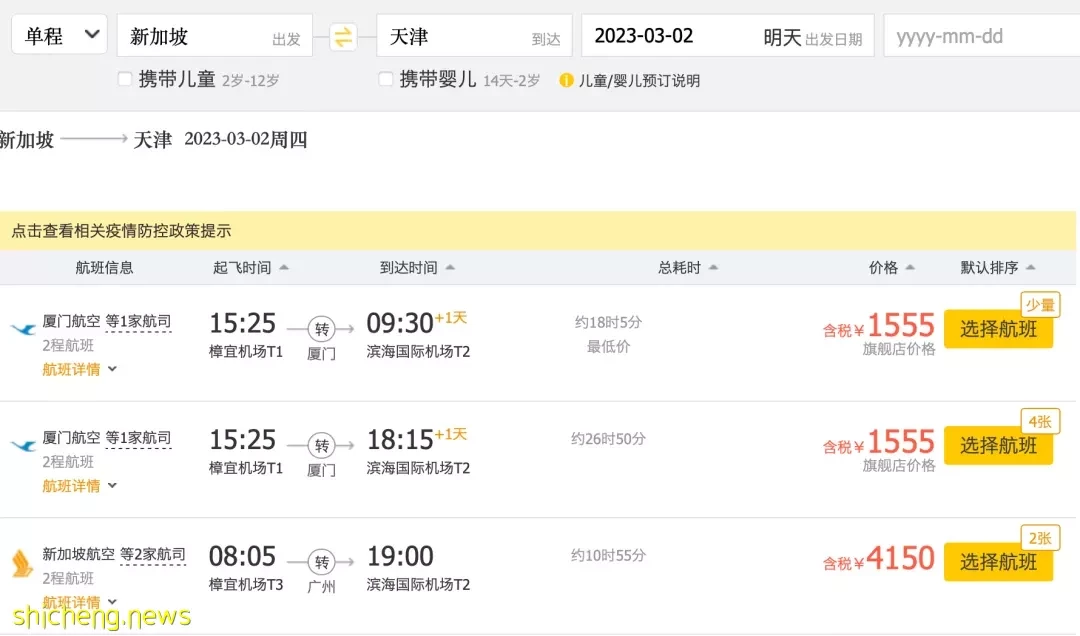1080x636 pixels.
Task: Click the 4150 price
Action: tap(900, 559)
